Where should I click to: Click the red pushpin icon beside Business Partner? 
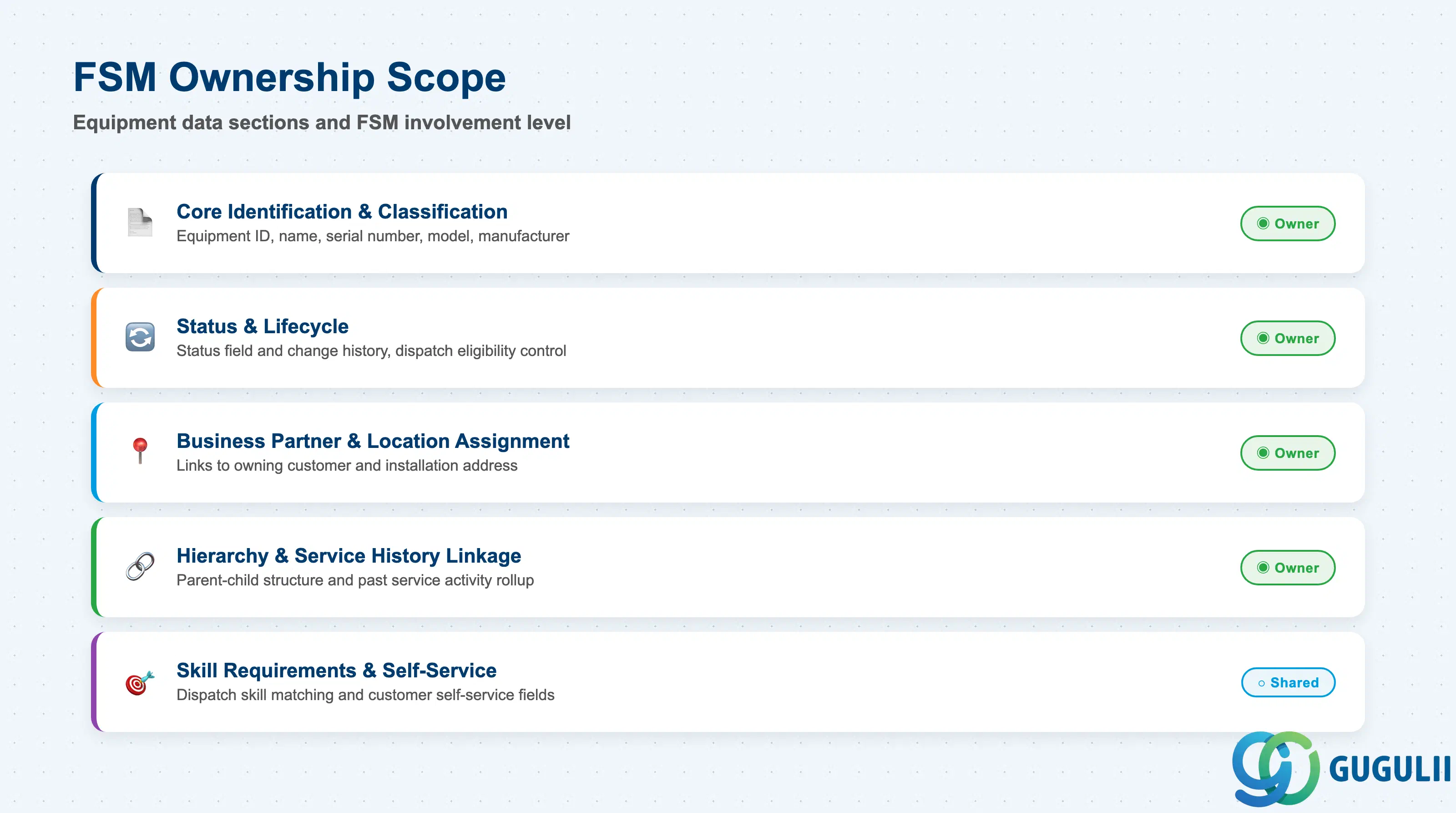click(140, 451)
